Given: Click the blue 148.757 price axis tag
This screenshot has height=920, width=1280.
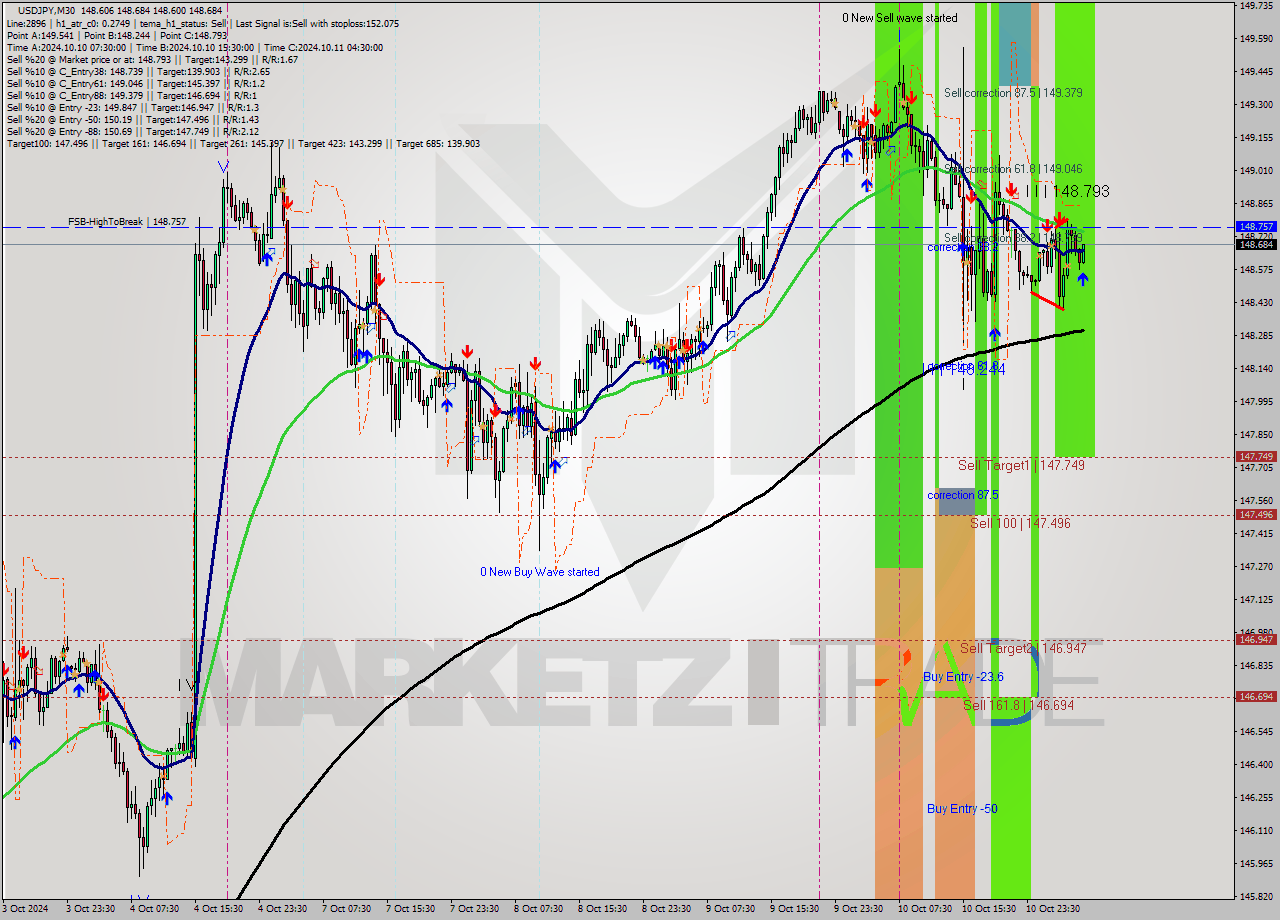Looking at the screenshot, I should (1256, 227).
